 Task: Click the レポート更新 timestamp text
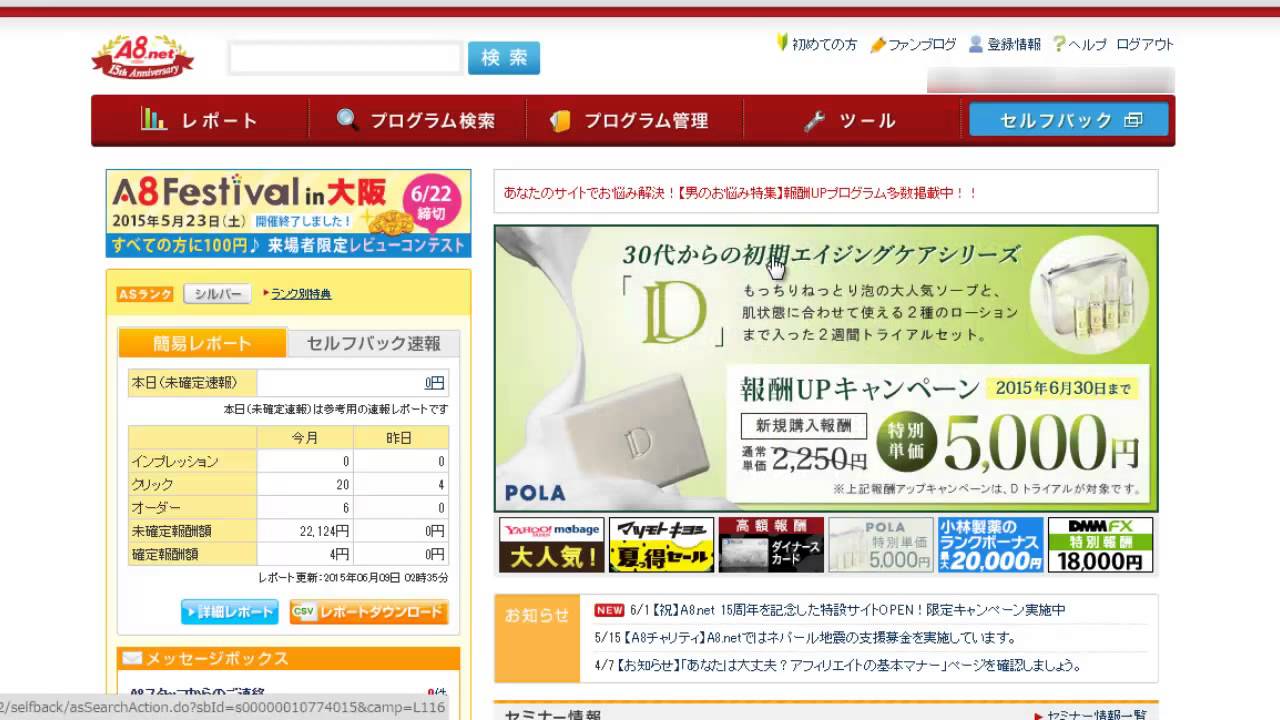[353, 578]
